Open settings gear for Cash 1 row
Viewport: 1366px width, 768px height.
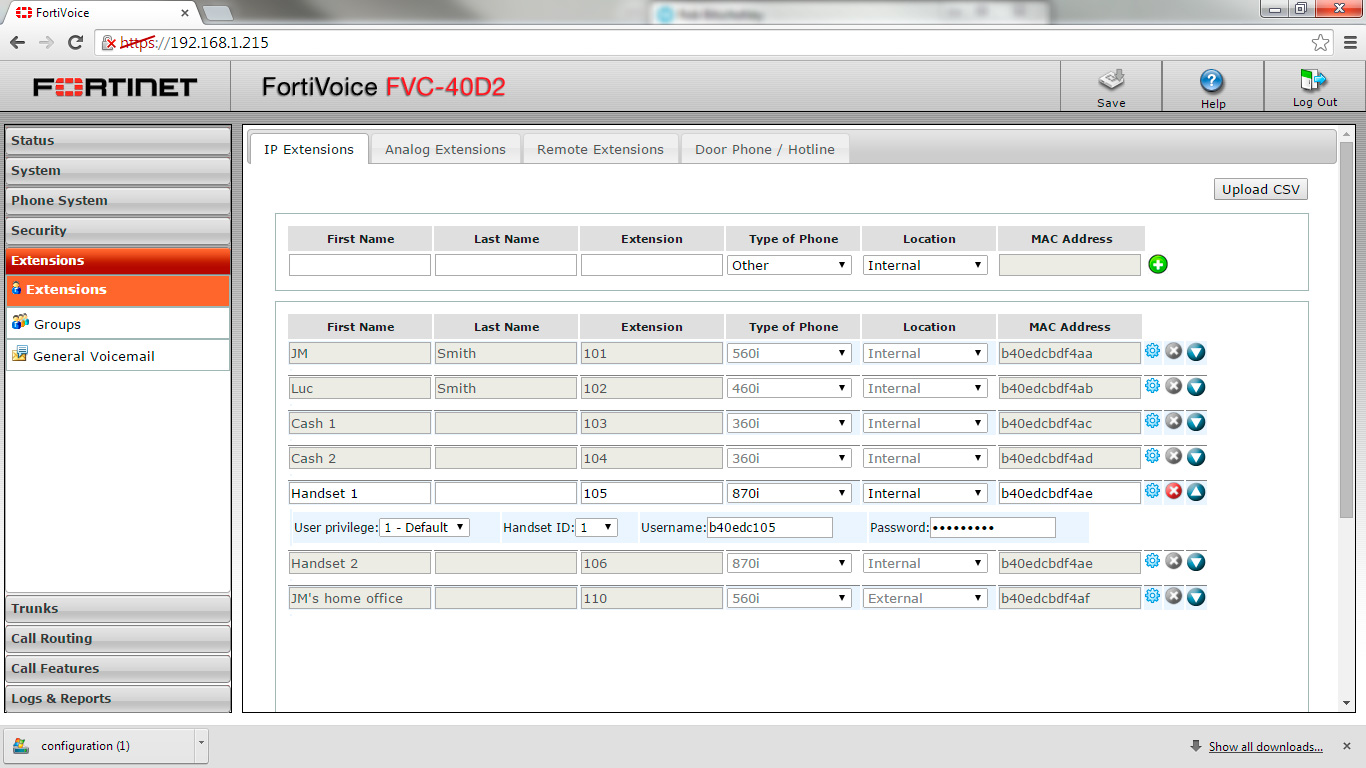[x=1152, y=422]
